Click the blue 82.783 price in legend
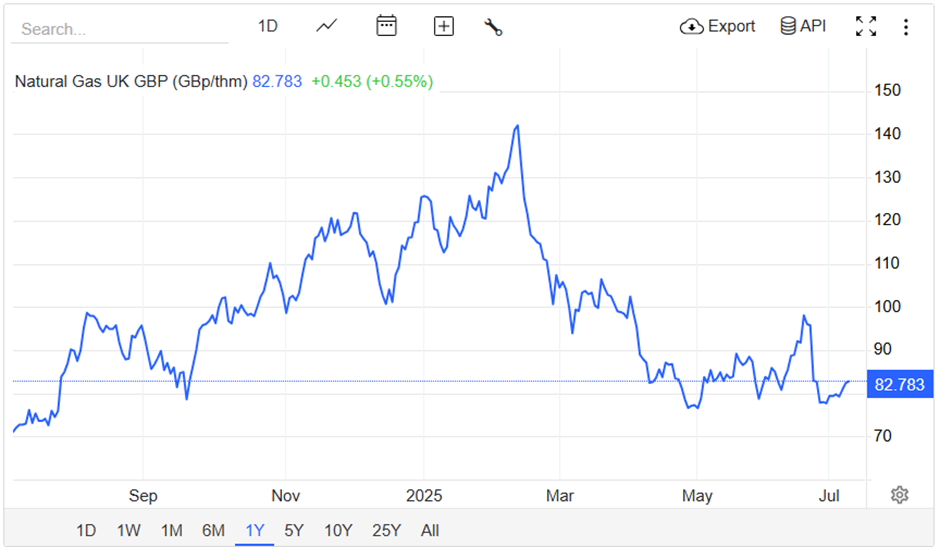This screenshot has width=940, height=547. coord(277,82)
